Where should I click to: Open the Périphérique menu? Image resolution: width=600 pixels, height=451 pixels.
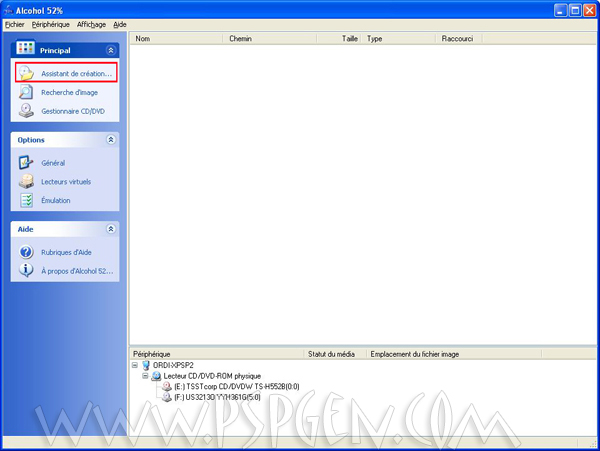pyautogui.click(x=51, y=24)
